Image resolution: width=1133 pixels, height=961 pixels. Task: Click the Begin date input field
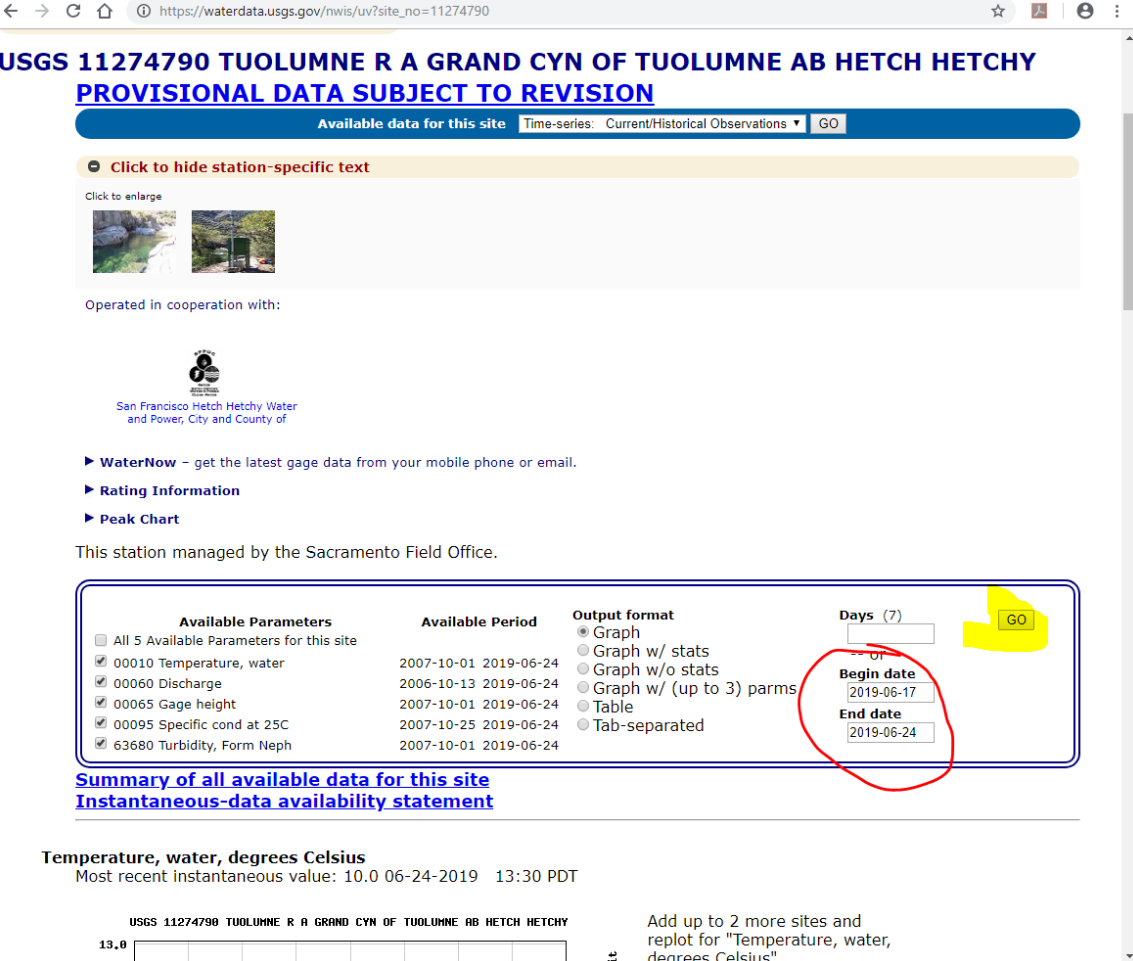(x=890, y=692)
